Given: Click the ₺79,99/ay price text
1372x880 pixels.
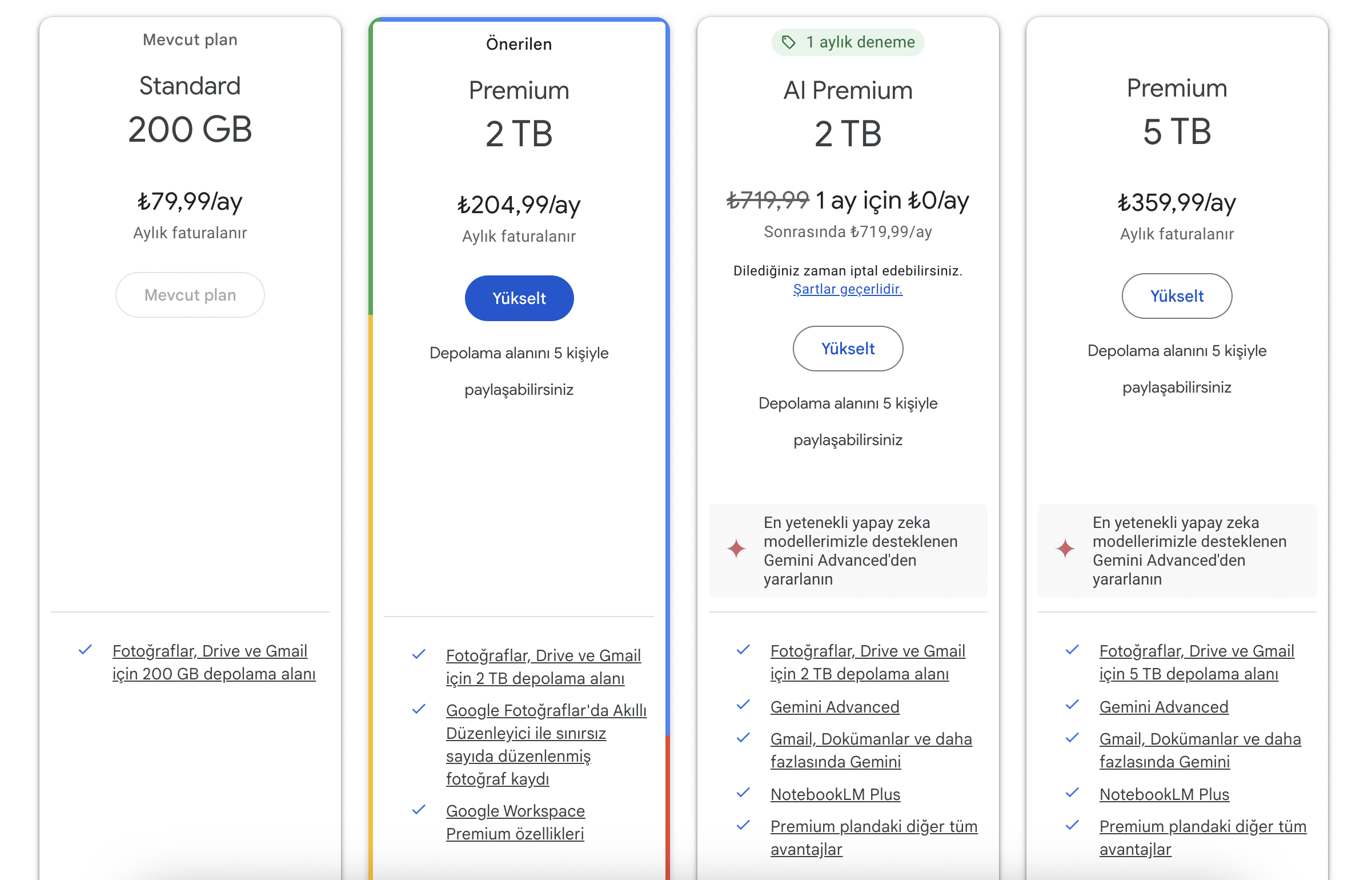Looking at the screenshot, I should [x=190, y=201].
